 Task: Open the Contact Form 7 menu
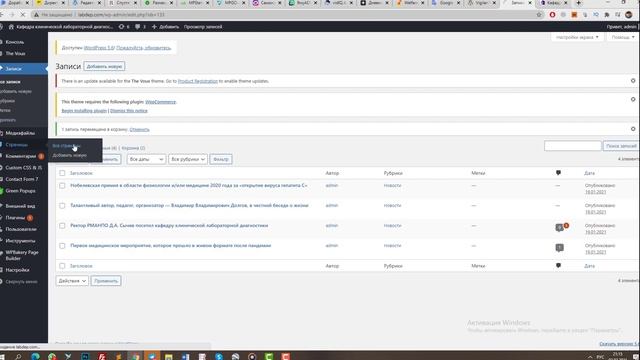(x=22, y=179)
